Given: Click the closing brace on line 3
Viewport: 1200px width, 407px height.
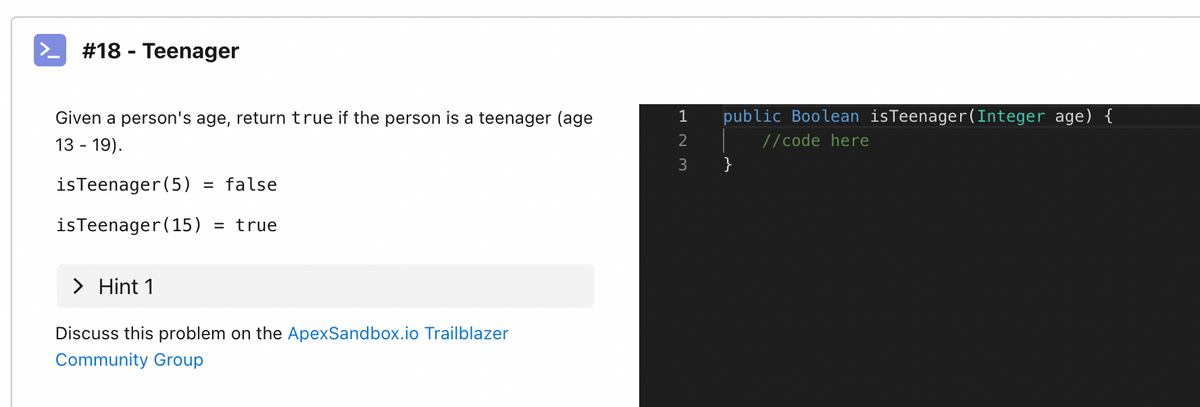Looking at the screenshot, I should click(x=728, y=165).
